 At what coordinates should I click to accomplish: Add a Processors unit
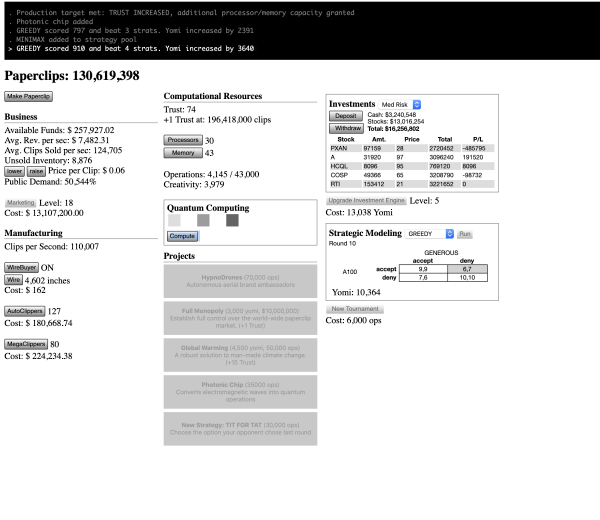(182, 140)
